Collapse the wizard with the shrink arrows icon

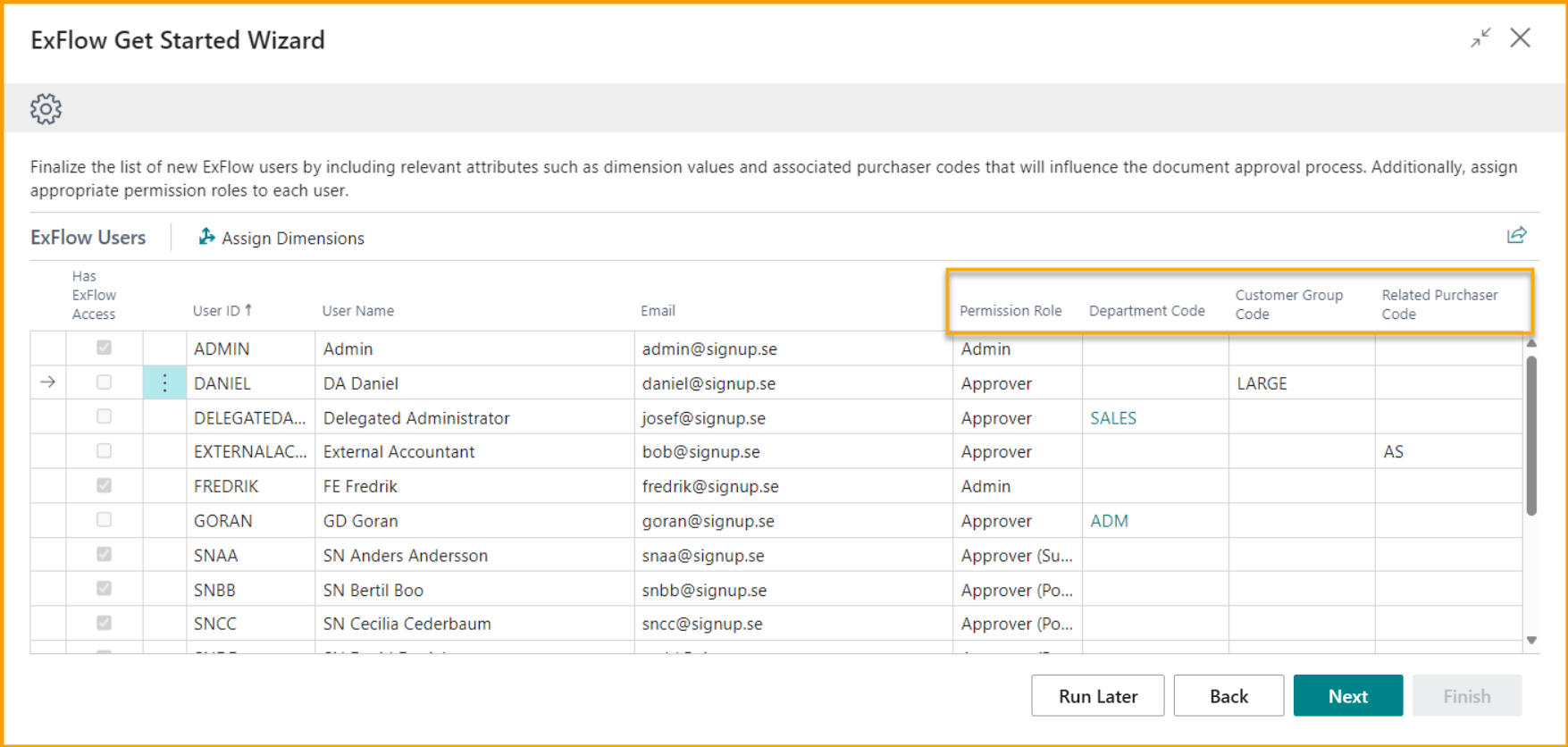click(1480, 38)
